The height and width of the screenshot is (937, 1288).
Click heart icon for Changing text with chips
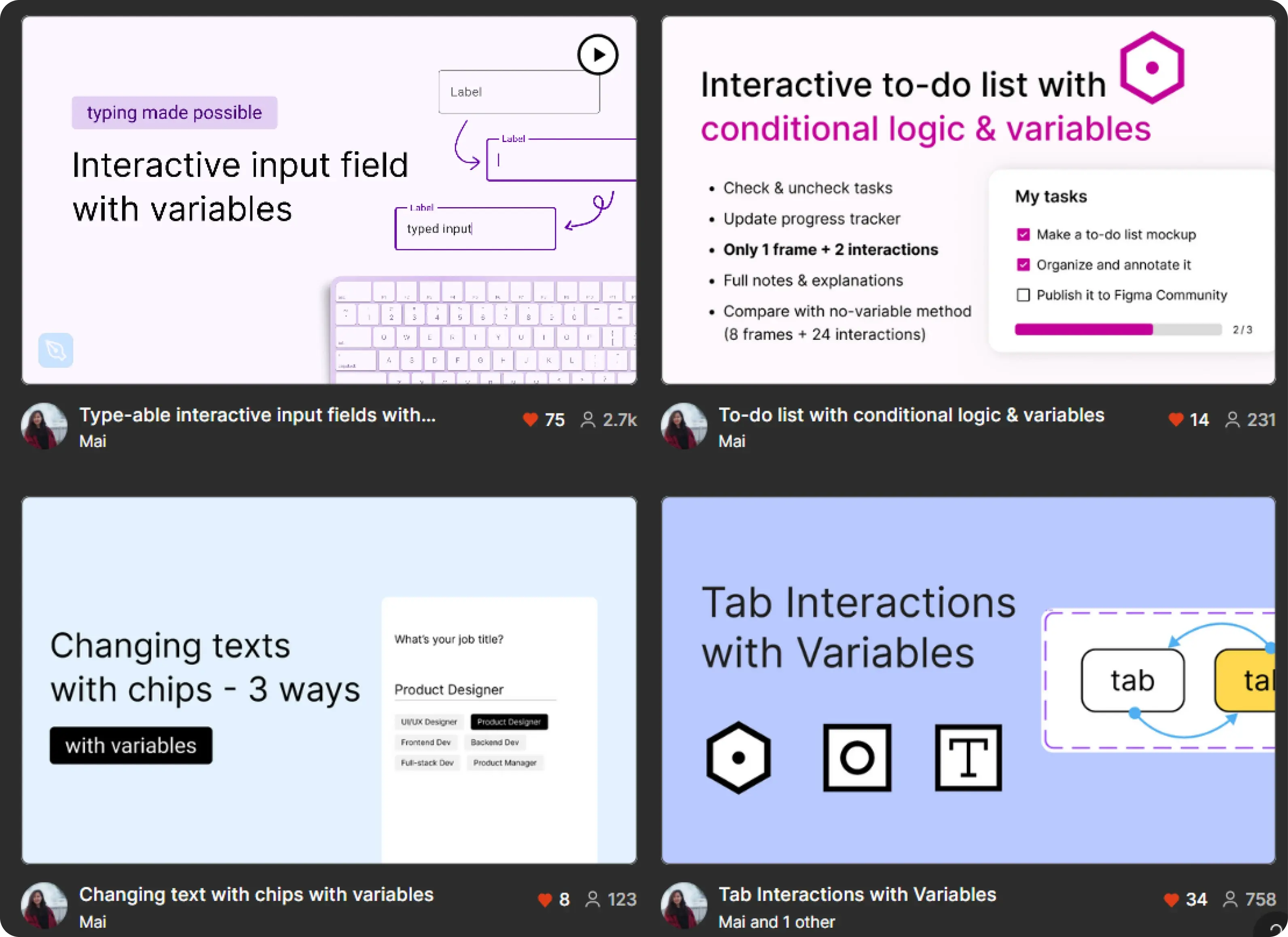click(x=545, y=899)
